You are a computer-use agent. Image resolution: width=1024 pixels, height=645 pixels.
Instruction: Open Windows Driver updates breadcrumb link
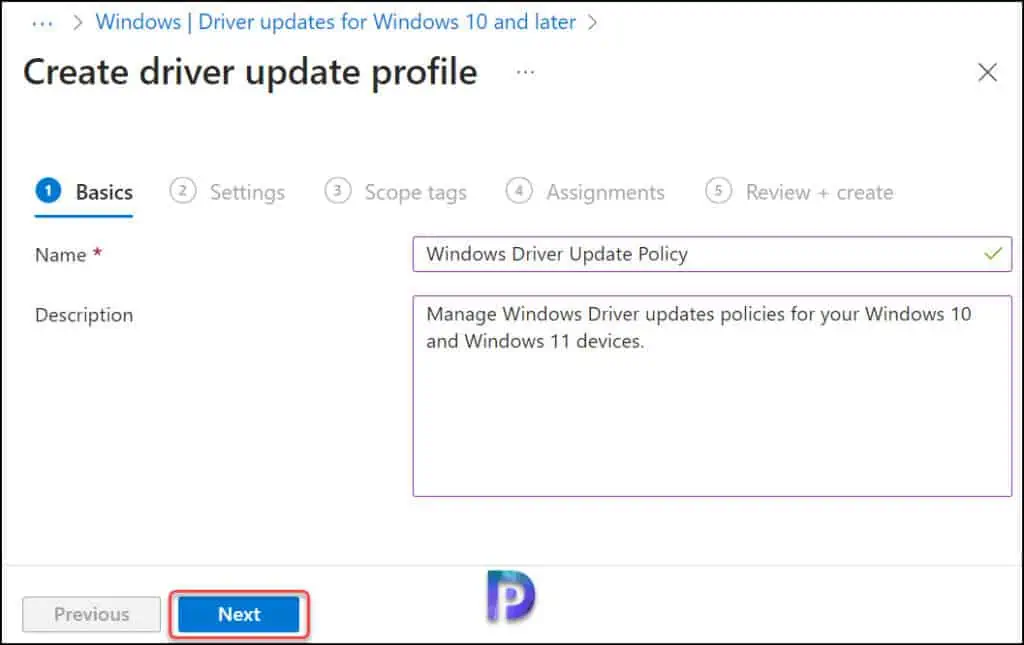(x=336, y=22)
